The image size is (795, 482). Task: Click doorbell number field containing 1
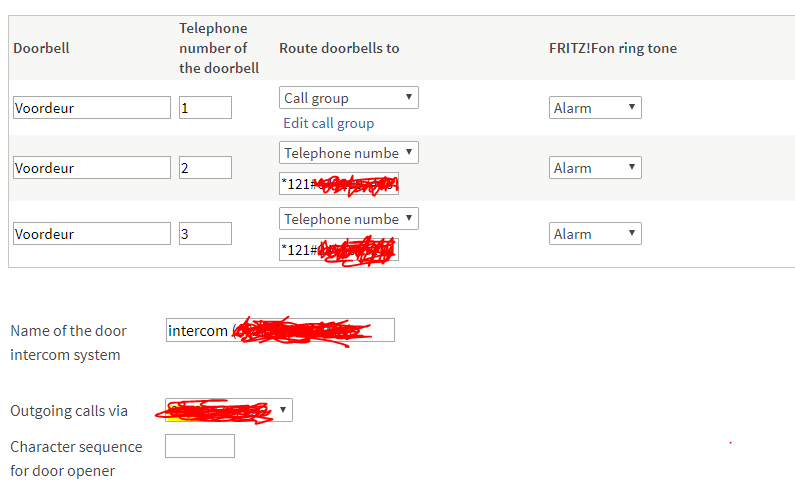(x=205, y=108)
